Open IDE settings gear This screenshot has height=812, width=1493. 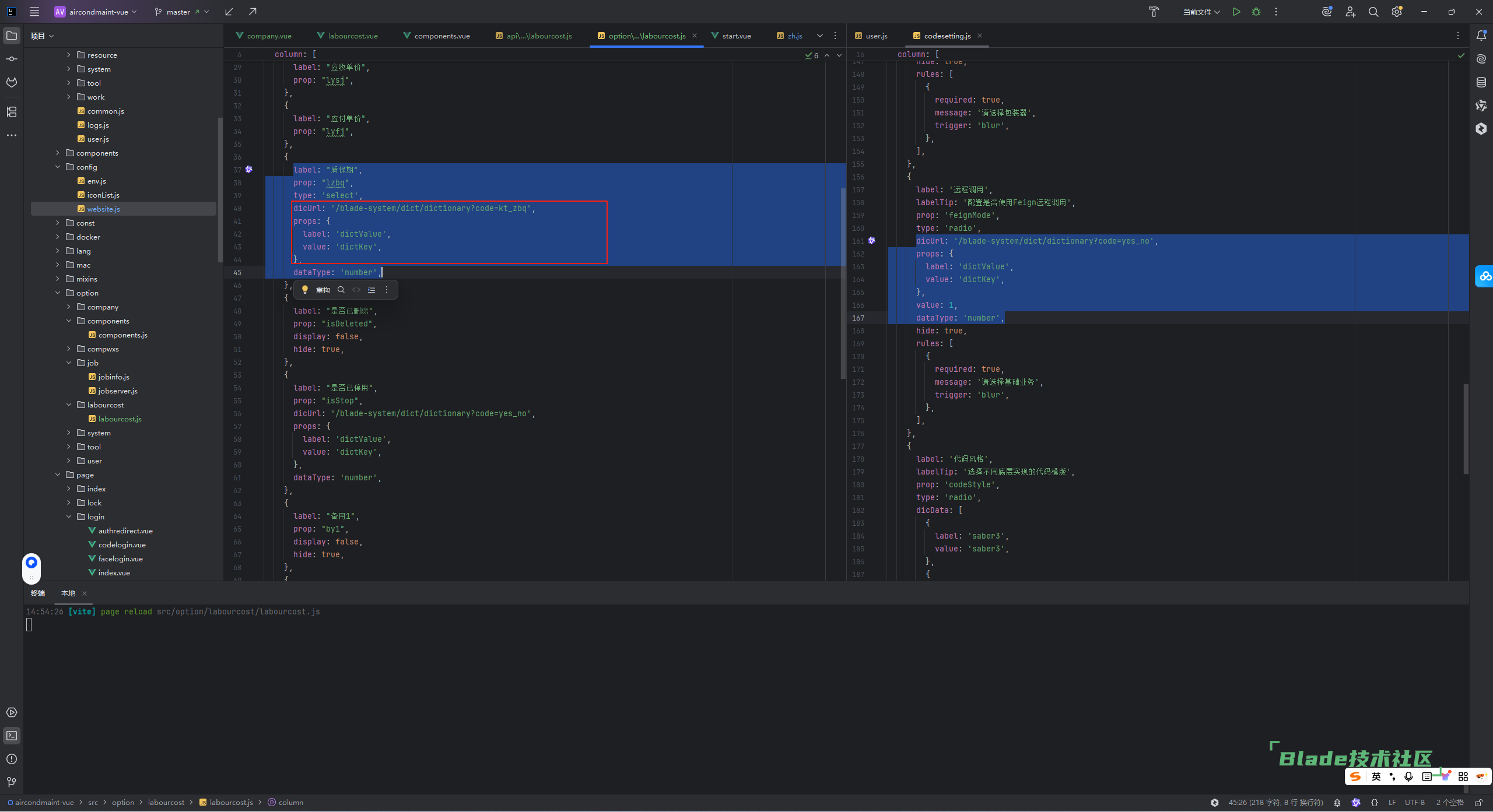1397,12
